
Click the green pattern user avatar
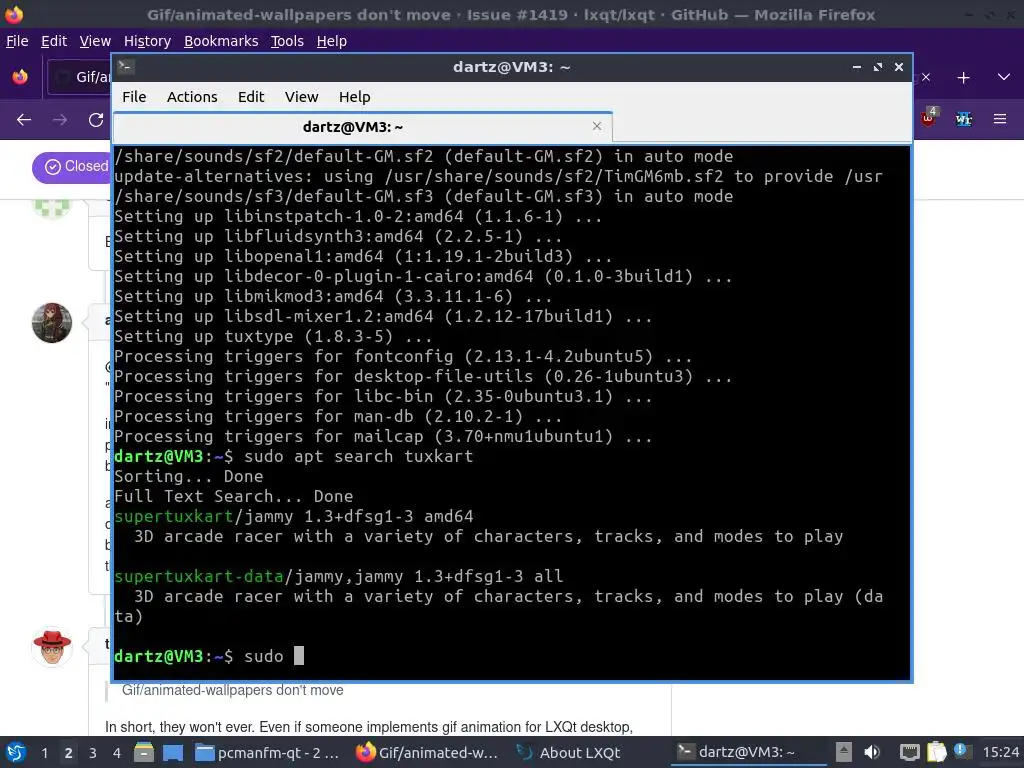pyautogui.click(x=52, y=208)
